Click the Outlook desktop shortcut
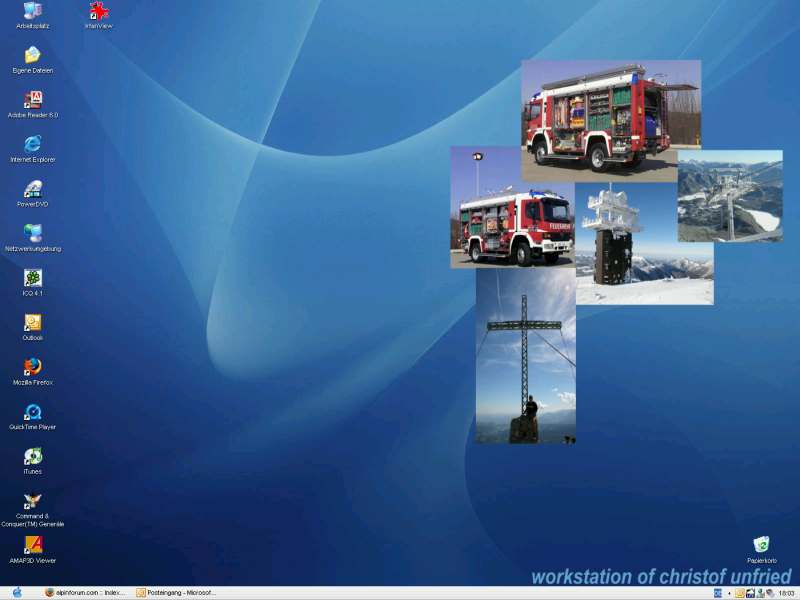Screen dimensions: 800x600 pos(33,322)
